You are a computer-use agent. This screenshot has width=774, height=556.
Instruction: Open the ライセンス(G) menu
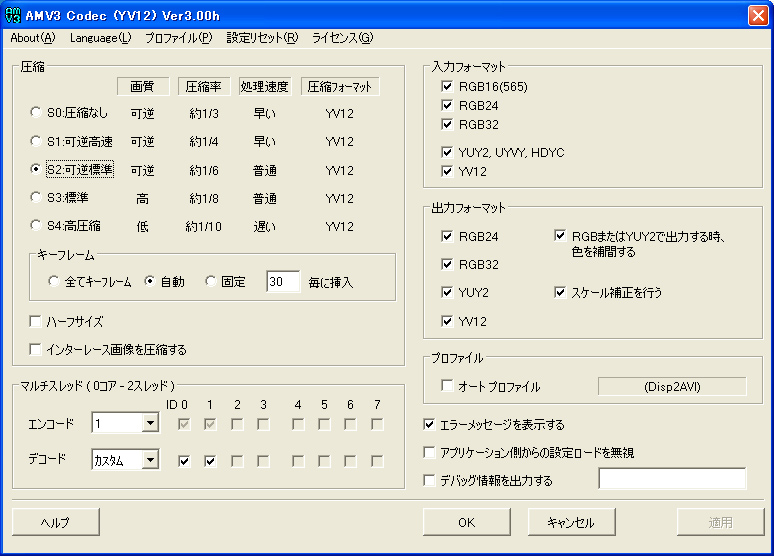(342, 38)
